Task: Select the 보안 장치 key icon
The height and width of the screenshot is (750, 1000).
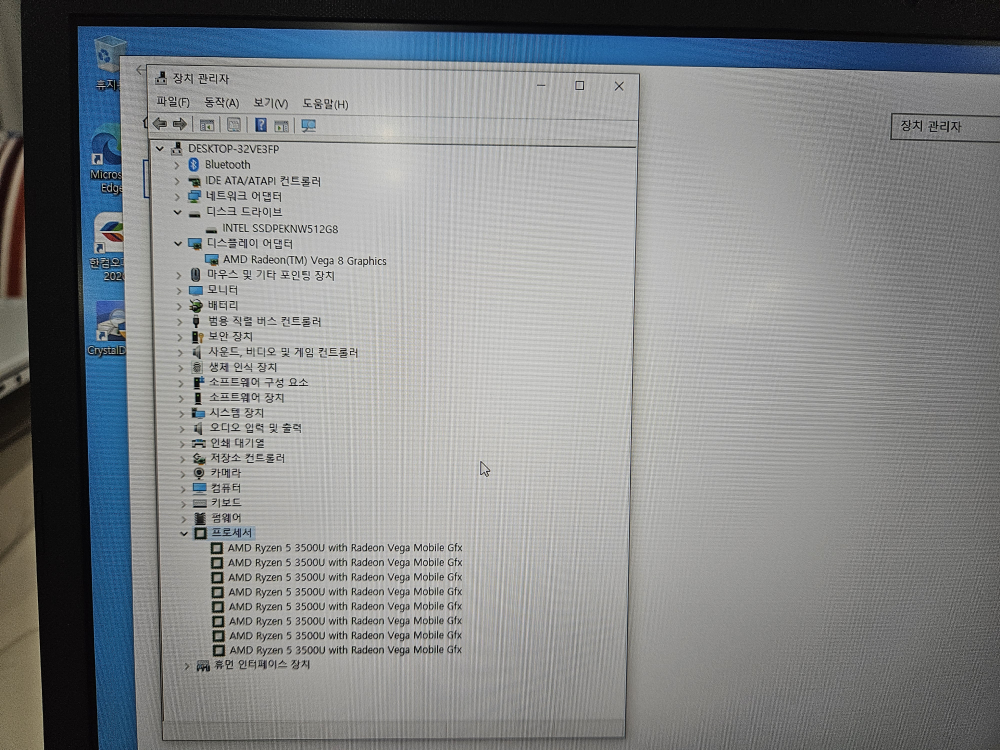Action: [198, 337]
